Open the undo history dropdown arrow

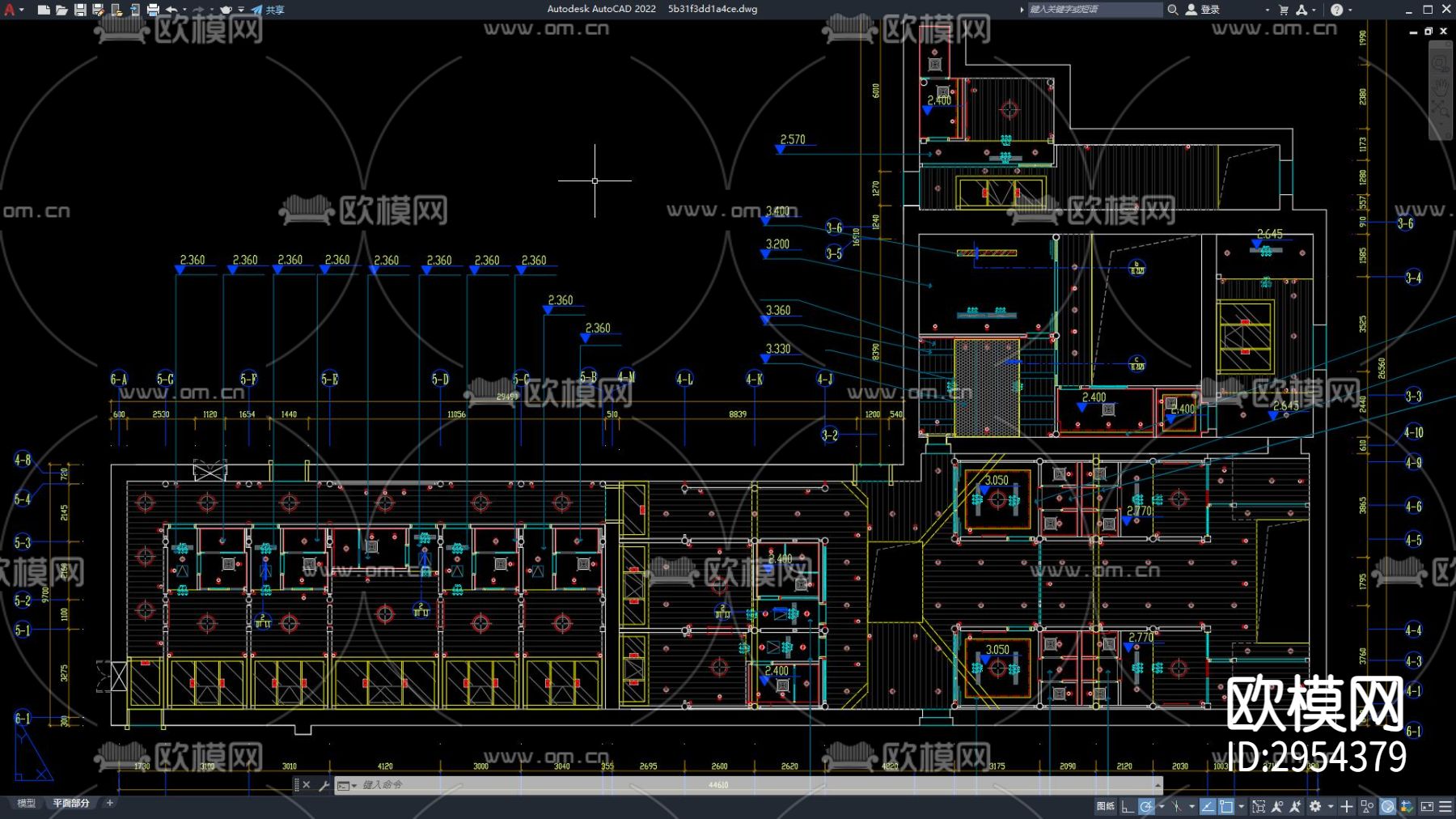point(184,10)
